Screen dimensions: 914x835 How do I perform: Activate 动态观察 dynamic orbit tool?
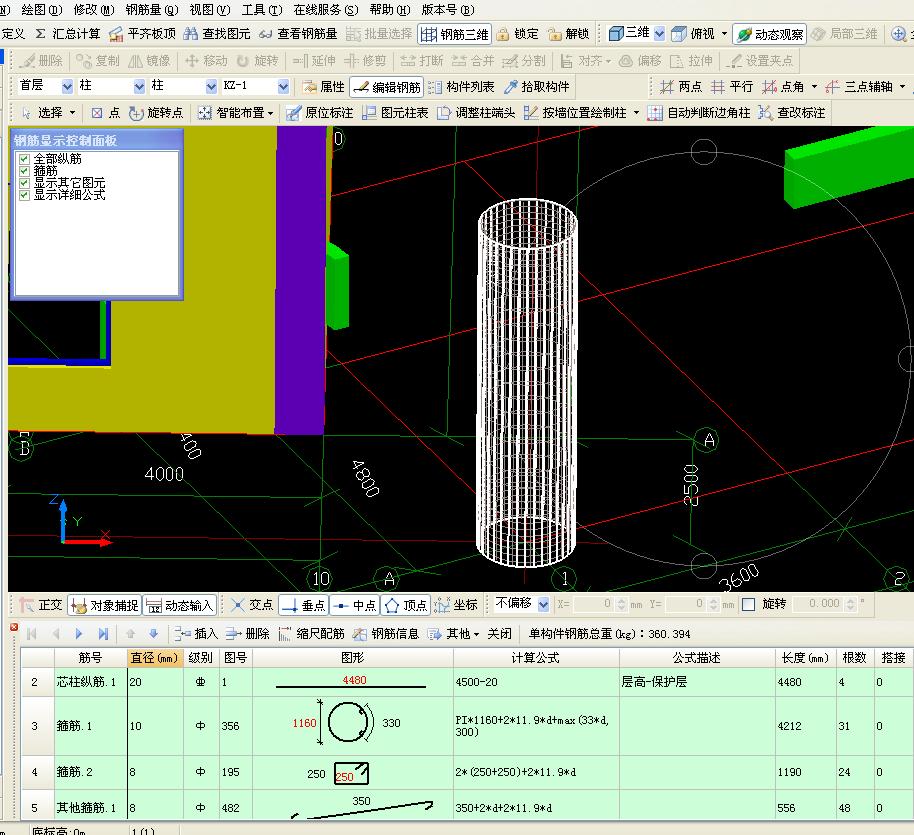[x=769, y=34]
